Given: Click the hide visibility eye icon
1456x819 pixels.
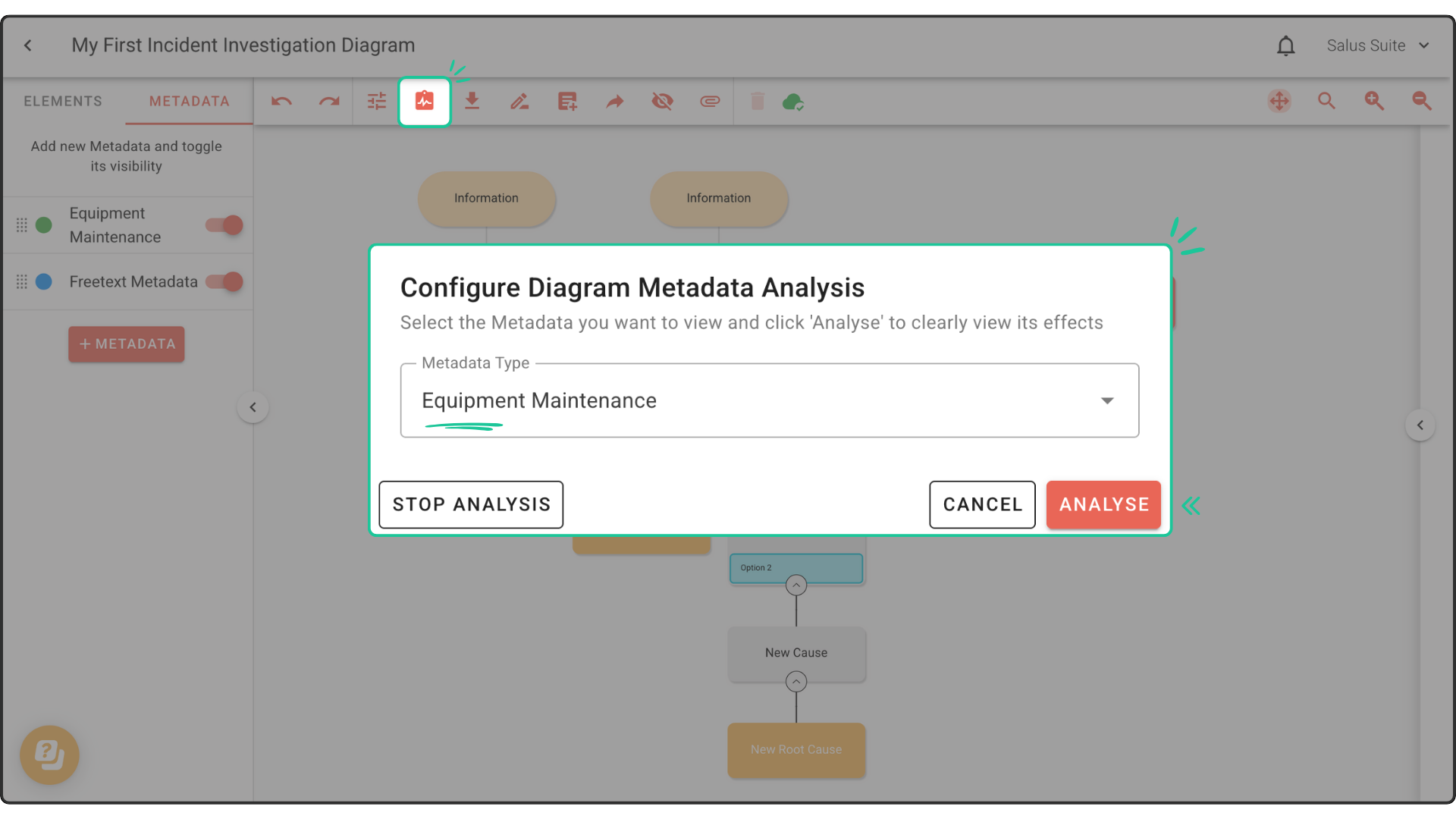Looking at the screenshot, I should point(662,101).
